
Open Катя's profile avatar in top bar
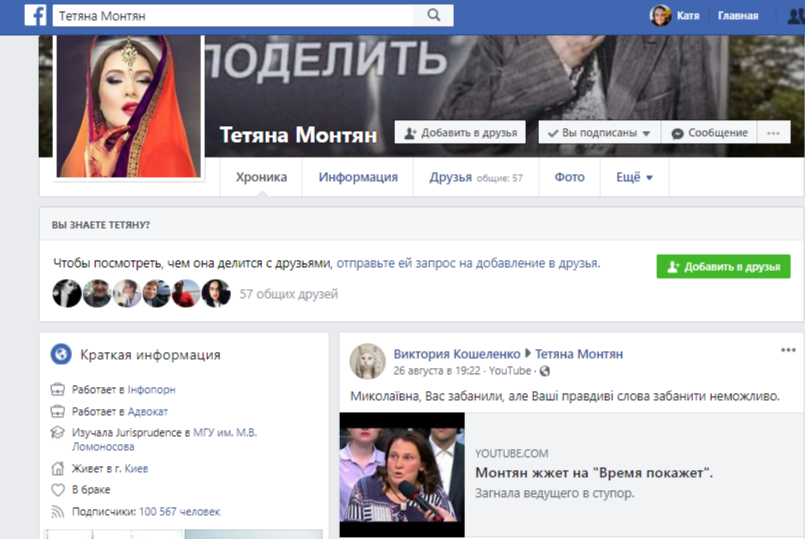pyautogui.click(x=660, y=16)
